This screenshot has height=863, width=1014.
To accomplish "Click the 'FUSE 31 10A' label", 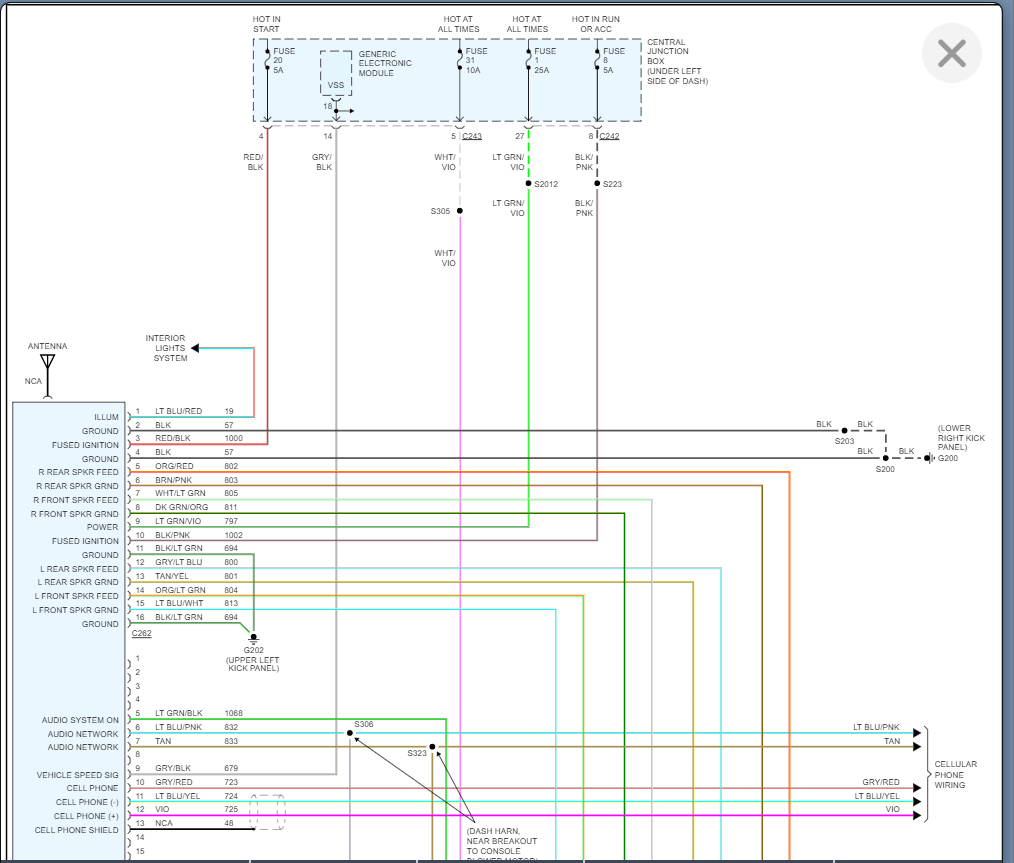I will click(x=477, y=60).
